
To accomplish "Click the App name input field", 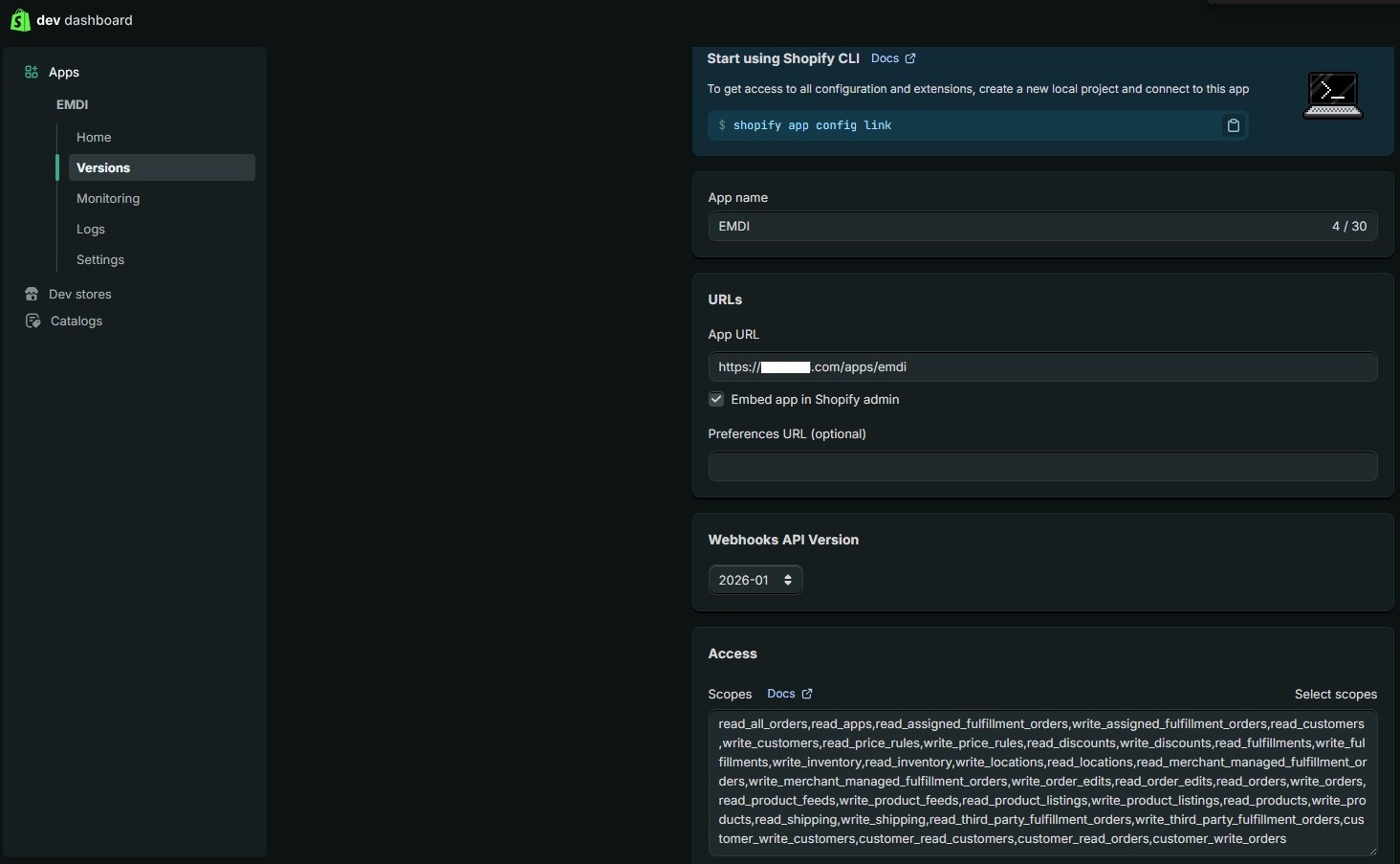I will click(x=1014, y=227).
